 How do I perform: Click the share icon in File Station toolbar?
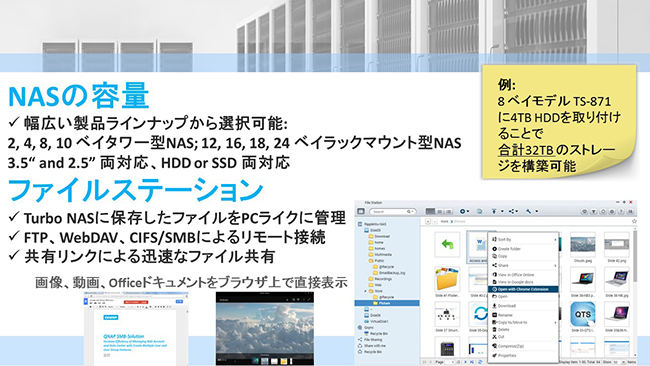(513, 211)
